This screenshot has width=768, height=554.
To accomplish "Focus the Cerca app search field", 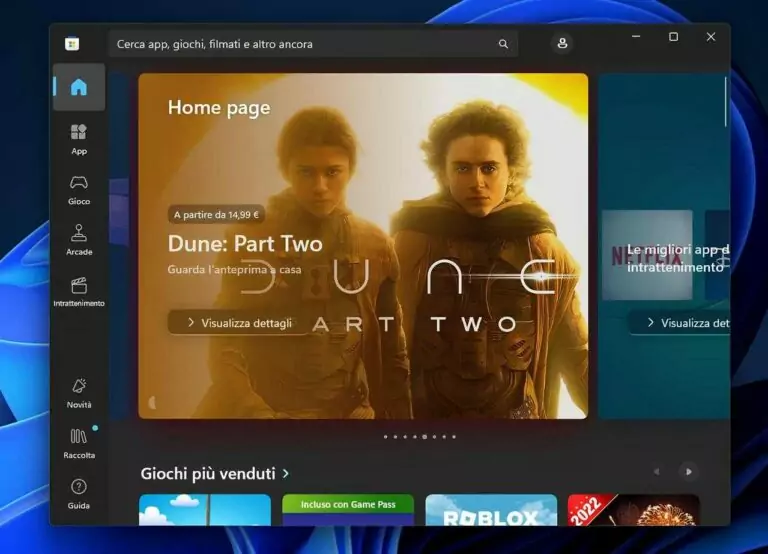I will [313, 44].
